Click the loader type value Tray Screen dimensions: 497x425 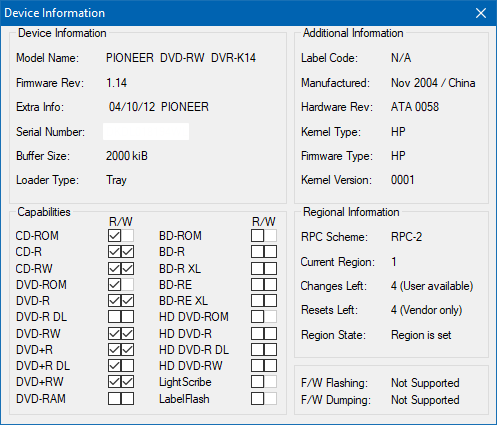pyautogui.click(x=116, y=180)
